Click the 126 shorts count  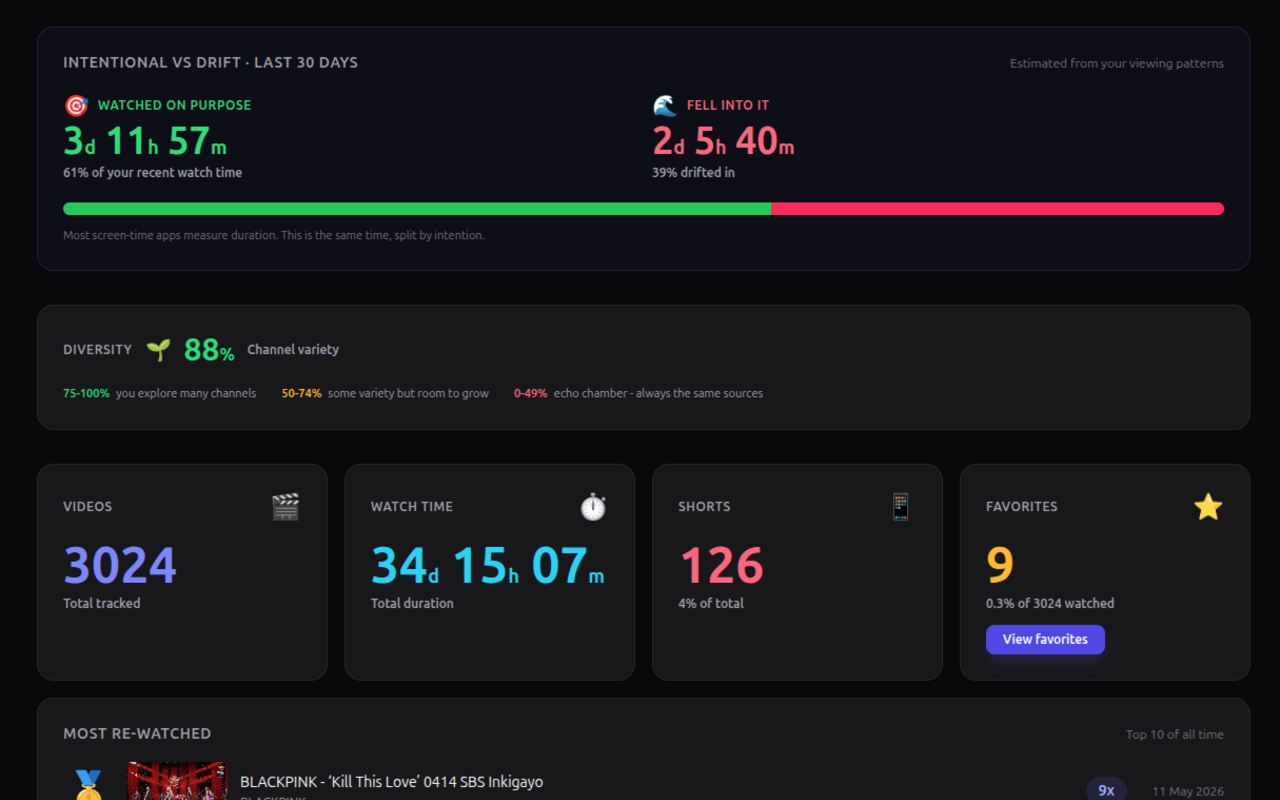coord(721,566)
